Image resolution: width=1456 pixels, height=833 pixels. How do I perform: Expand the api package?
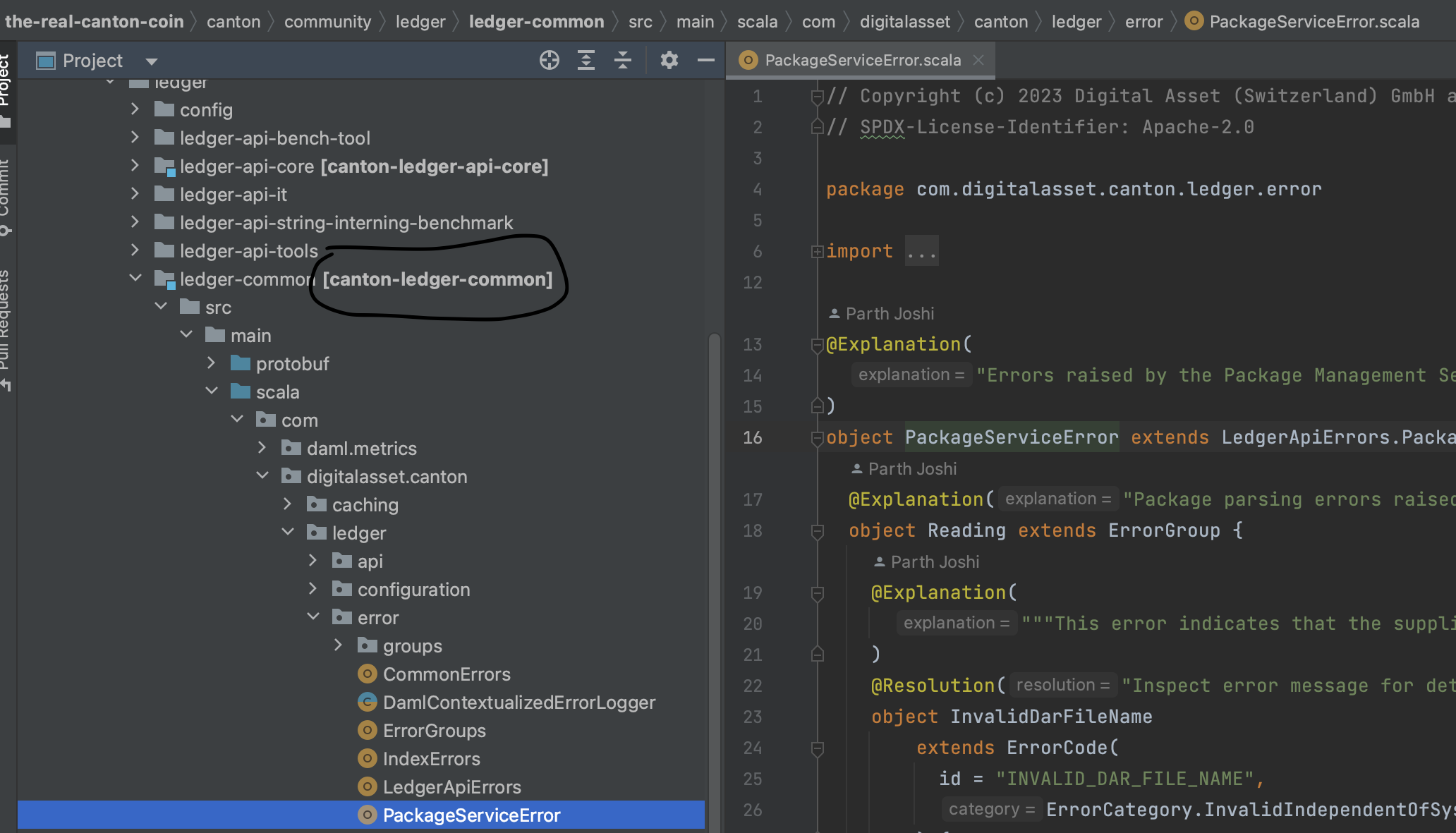click(313, 561)
